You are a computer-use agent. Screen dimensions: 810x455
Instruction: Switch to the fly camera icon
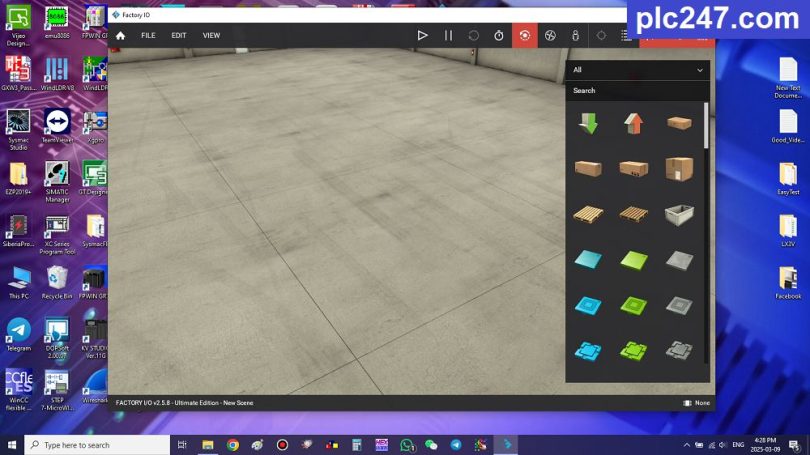pos(550,35)
